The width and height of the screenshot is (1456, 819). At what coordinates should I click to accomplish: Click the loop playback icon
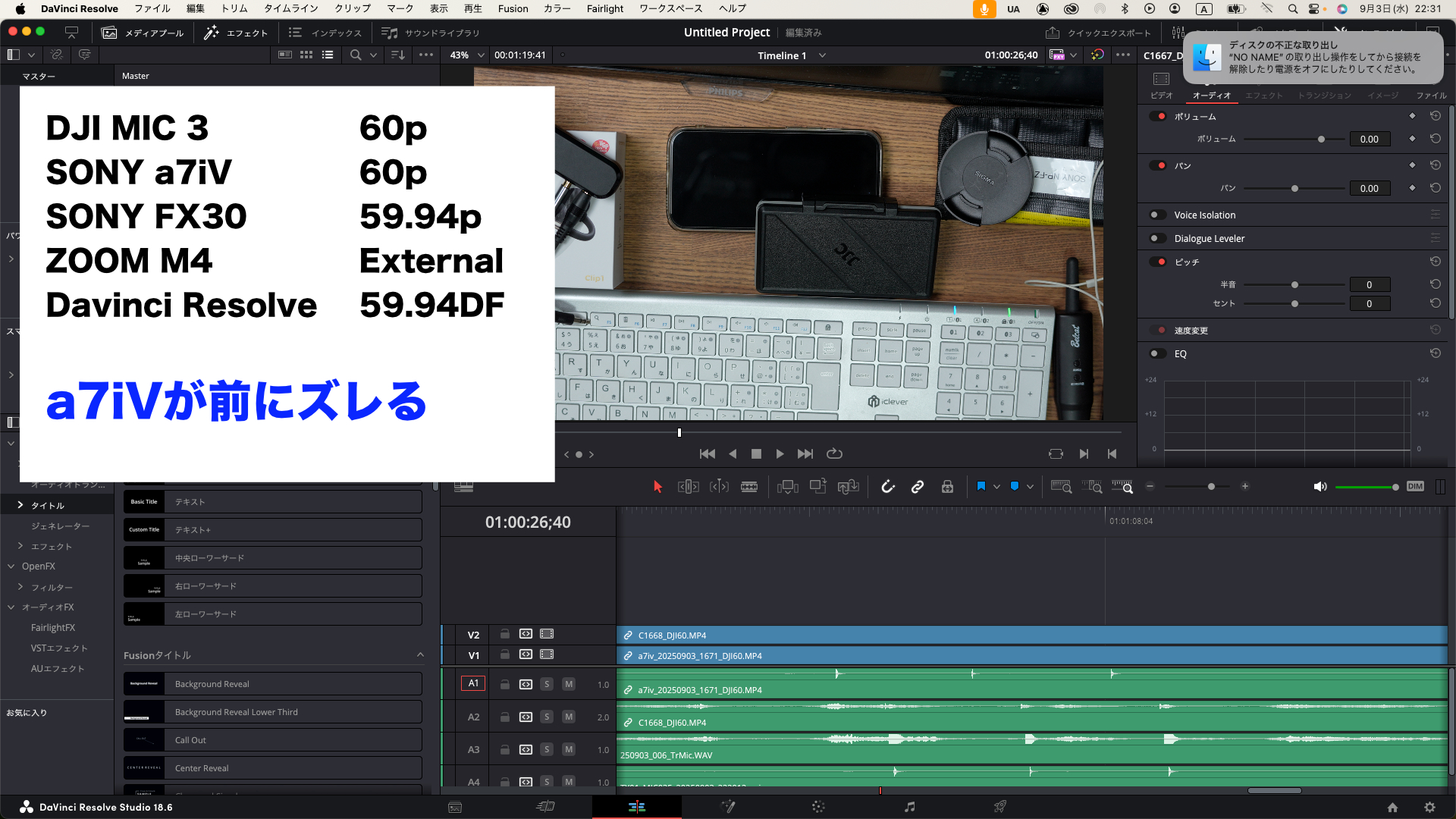[834, 453]
